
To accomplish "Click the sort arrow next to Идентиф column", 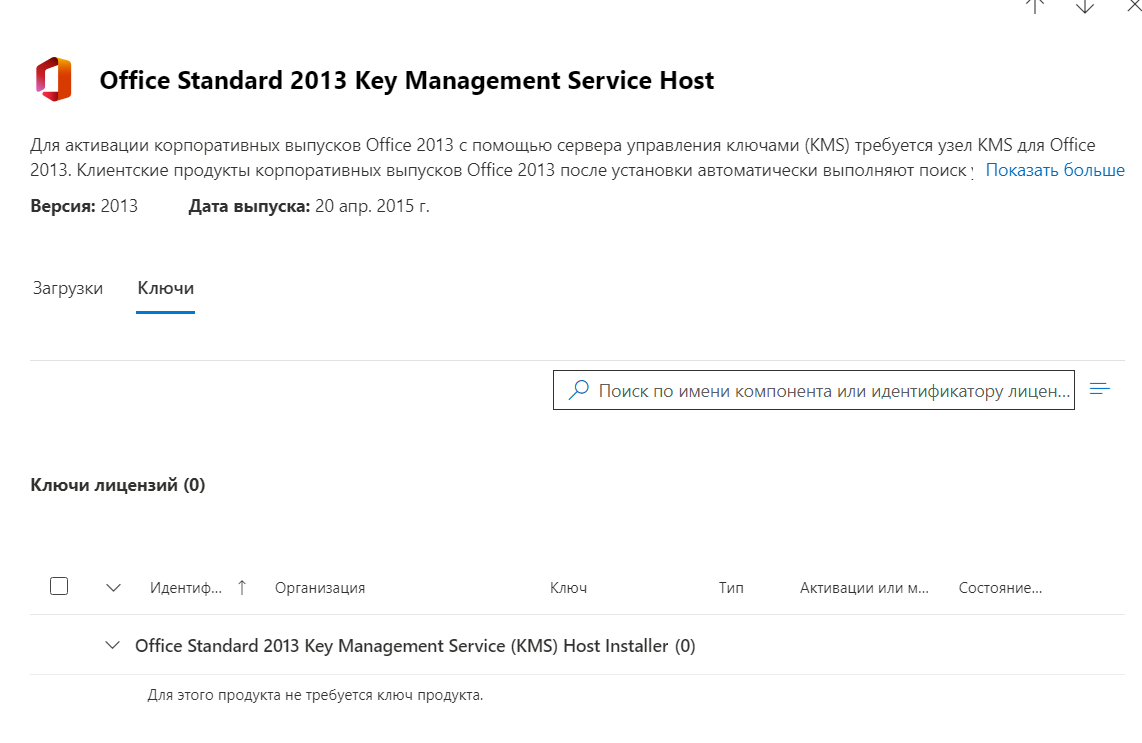I will tap(242, 588).
